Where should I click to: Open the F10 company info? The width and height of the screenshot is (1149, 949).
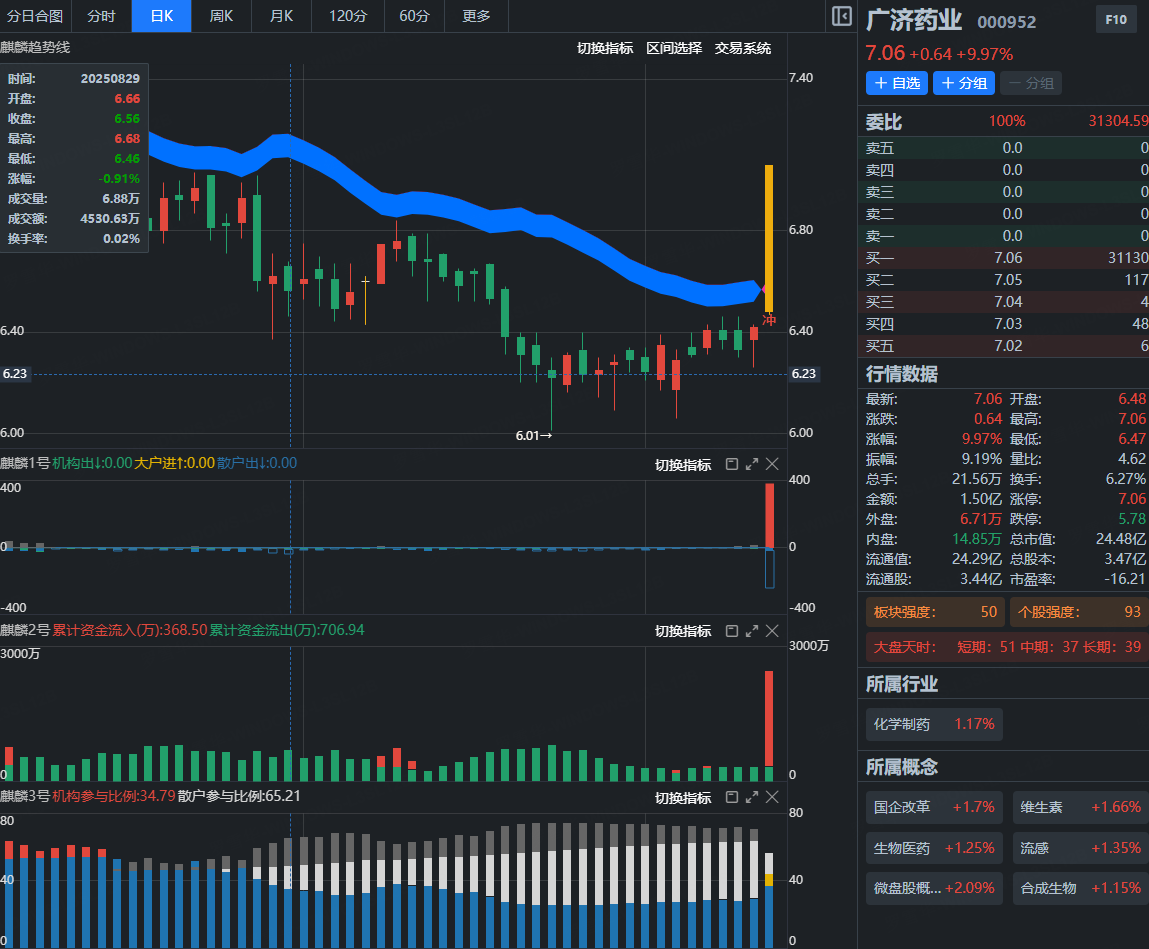(x=1116, y=19)
